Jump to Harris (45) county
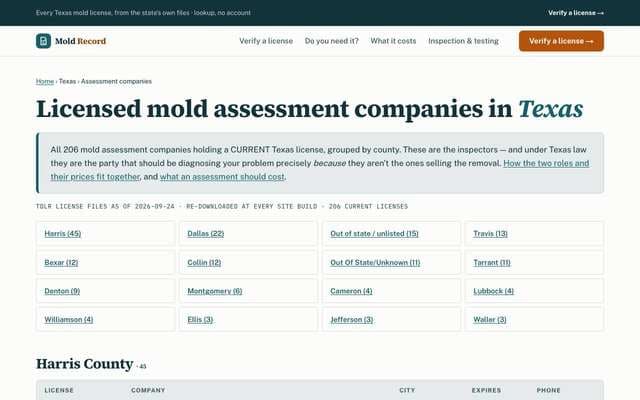This screenshot has width=640, height=400. 62,233
